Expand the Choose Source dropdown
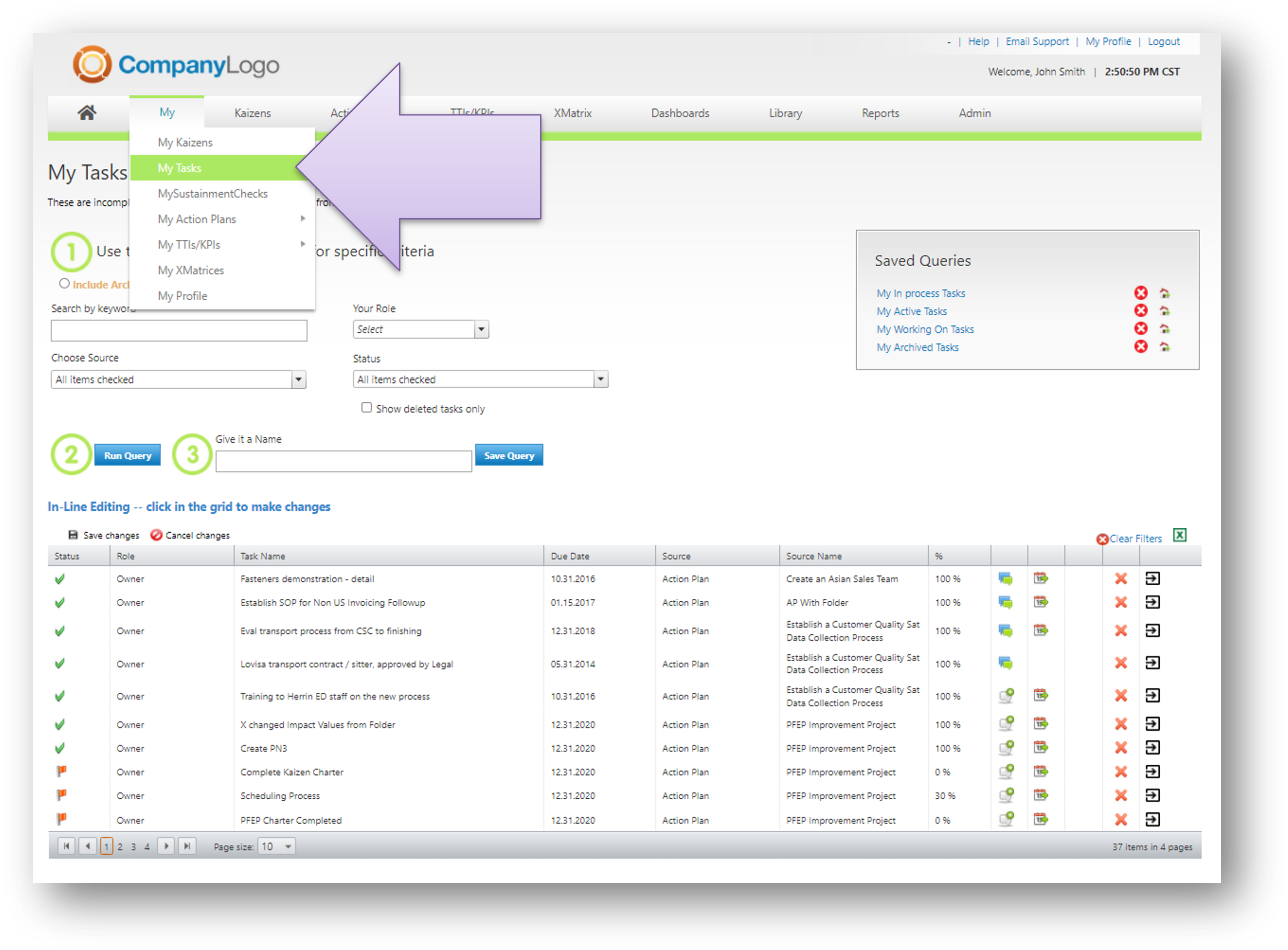The image size is (1288, 950). 298,379
